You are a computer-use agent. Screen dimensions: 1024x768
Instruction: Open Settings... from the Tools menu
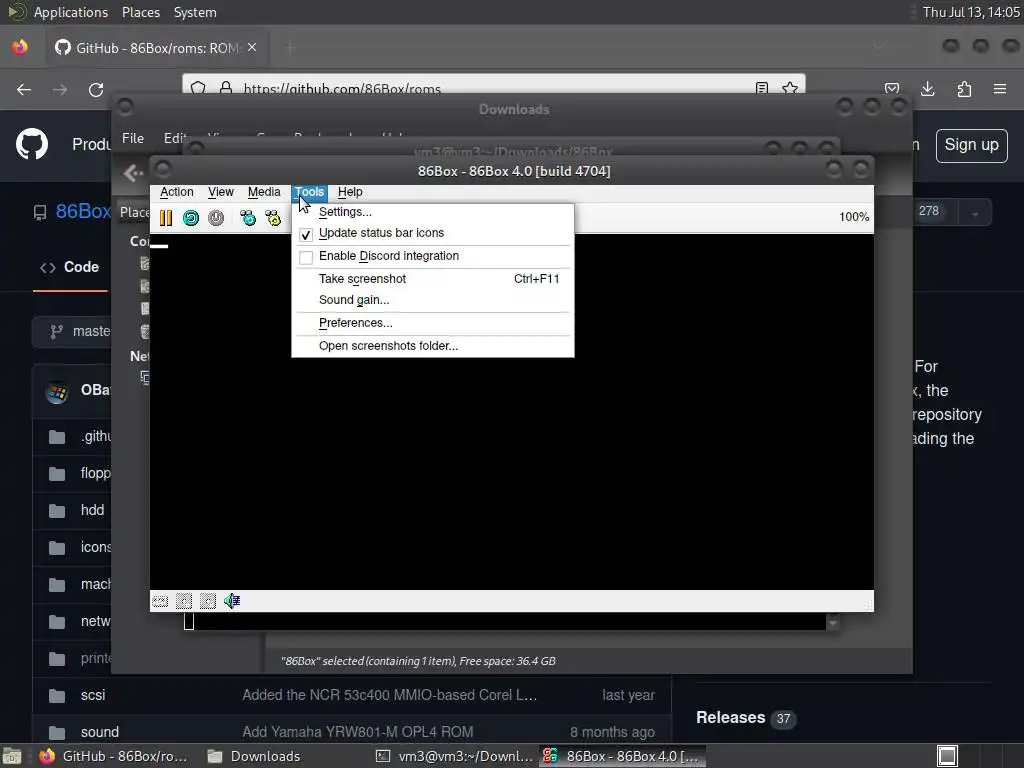click(432, 212)
